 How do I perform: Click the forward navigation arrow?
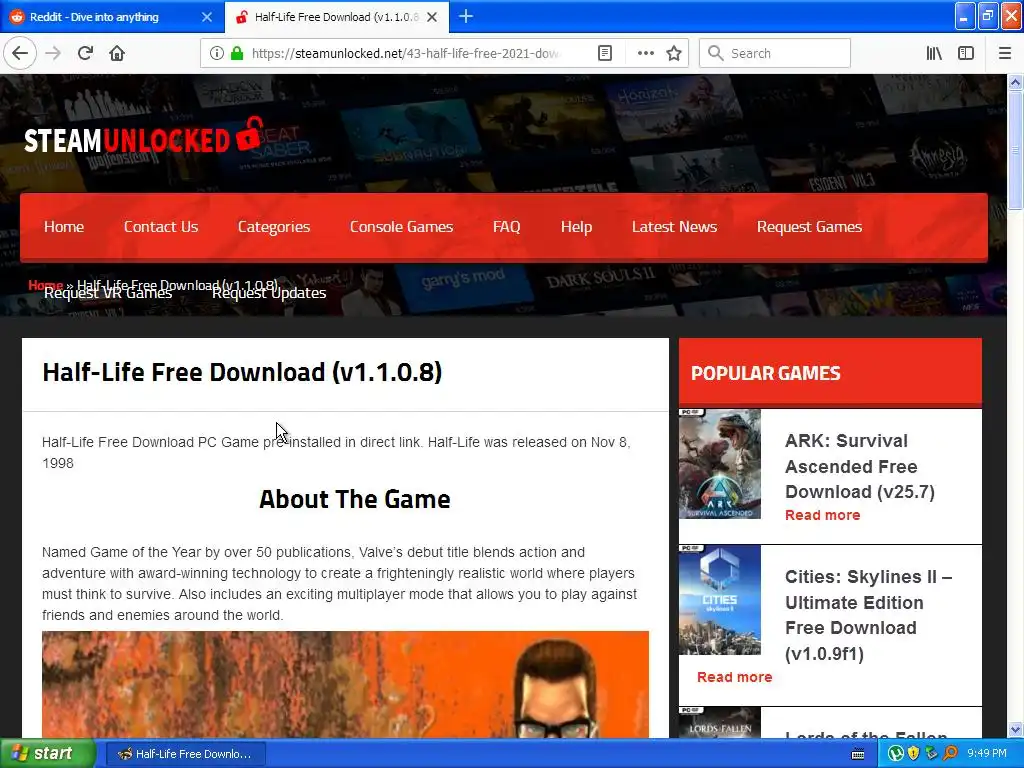[53, 53]
